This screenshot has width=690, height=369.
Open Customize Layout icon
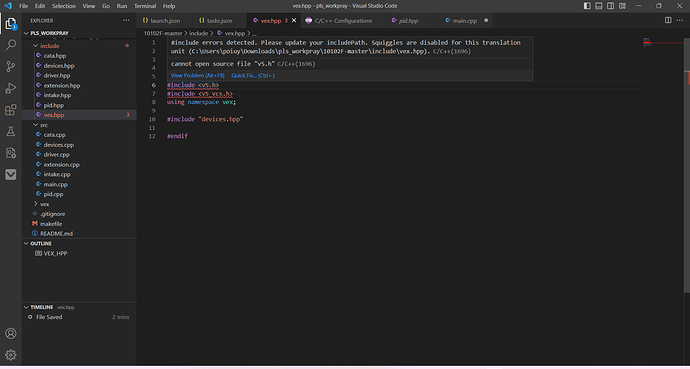point(623,6)
